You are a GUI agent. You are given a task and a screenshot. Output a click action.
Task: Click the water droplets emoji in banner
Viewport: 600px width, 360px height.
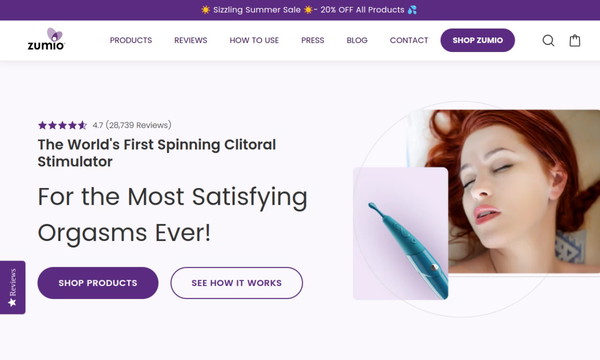tap(412, 10)
